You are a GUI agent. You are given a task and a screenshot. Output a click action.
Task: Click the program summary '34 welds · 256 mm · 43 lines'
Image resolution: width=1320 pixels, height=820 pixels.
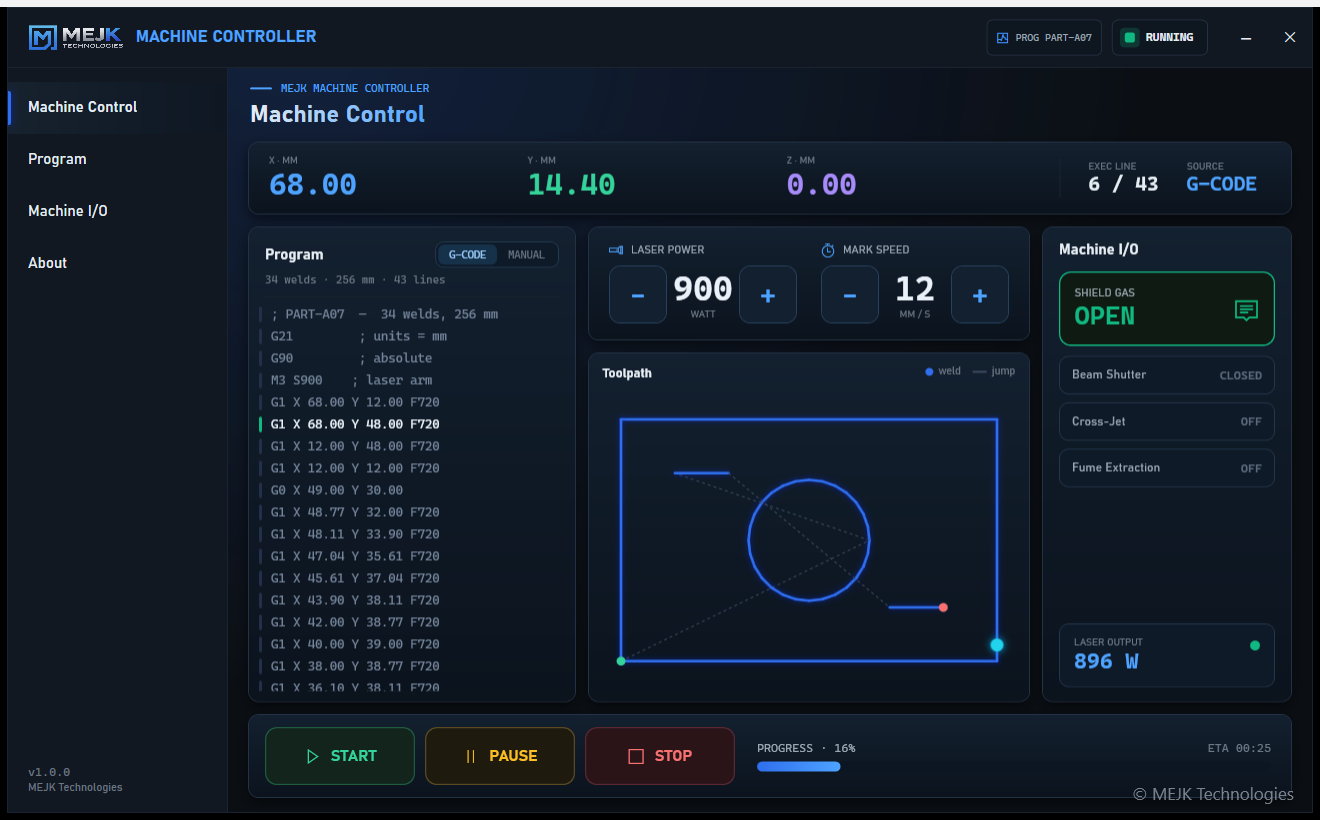355,280
